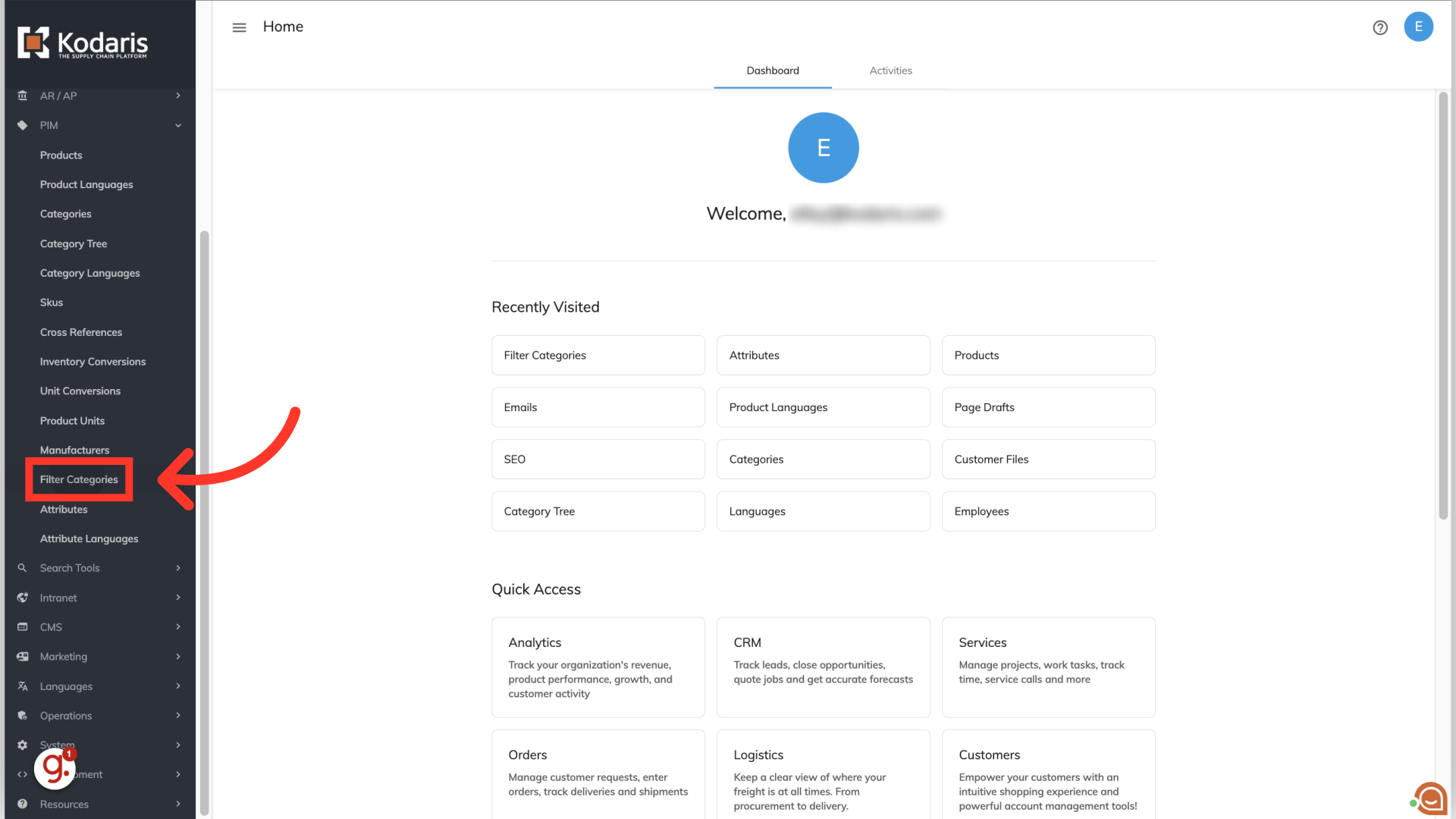Click the PIM tag icon in sidebar
1456x819 pixels.
tap(23, 125)
